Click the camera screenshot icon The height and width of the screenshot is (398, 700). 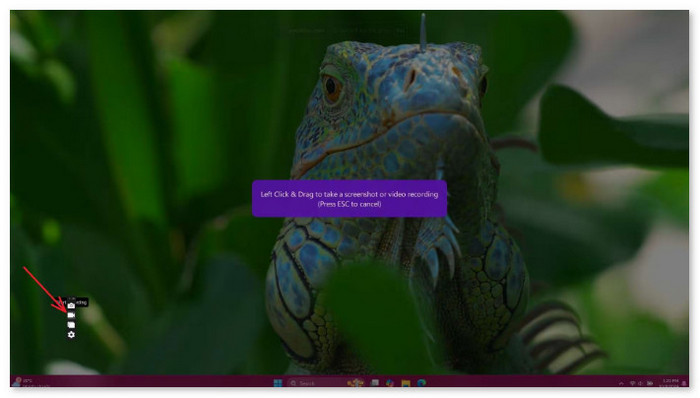tap(71, 306)
